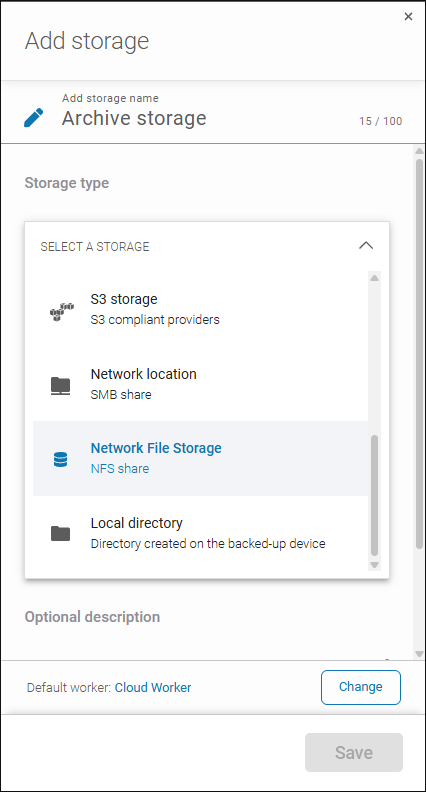The height and width of the screenshot is (792, 426).
Task: Click the Change worker button
Action: 361,687
